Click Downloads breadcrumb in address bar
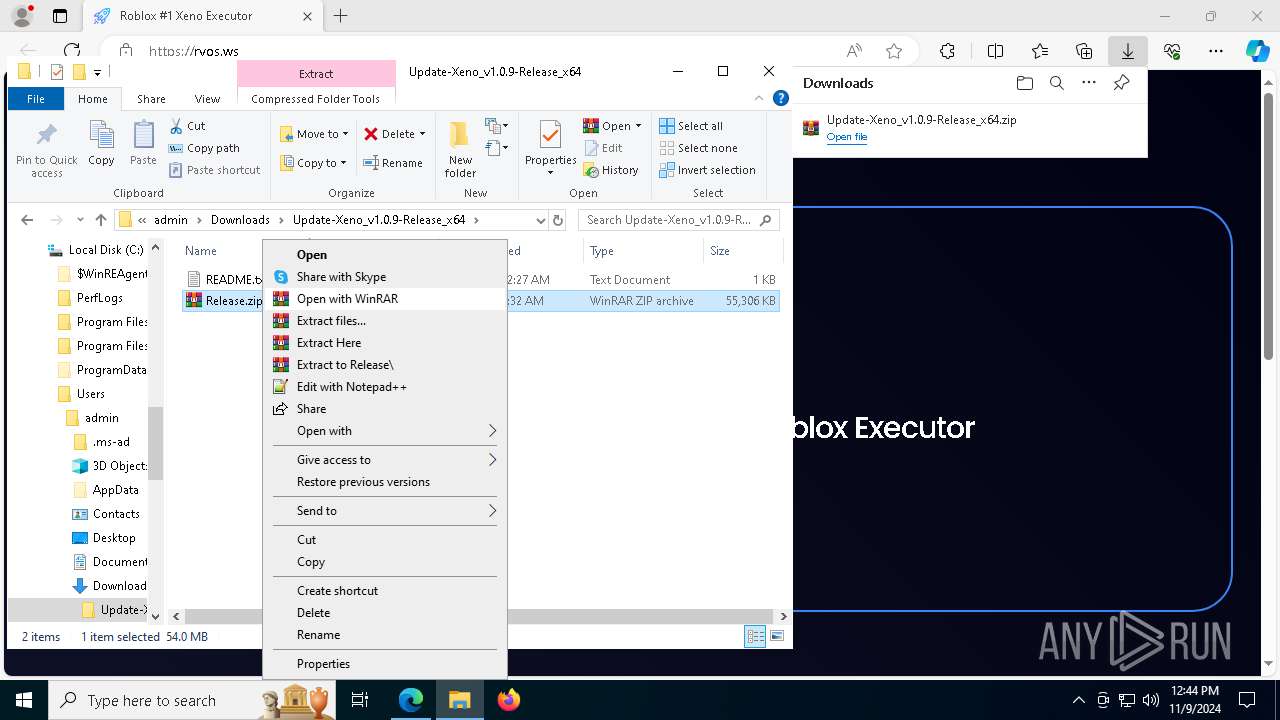The image size is (1280, 720). pos(240,220)
